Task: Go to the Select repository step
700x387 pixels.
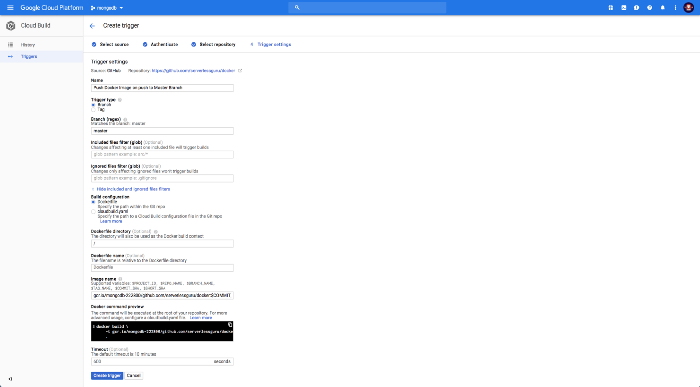Action: [217, 45]
